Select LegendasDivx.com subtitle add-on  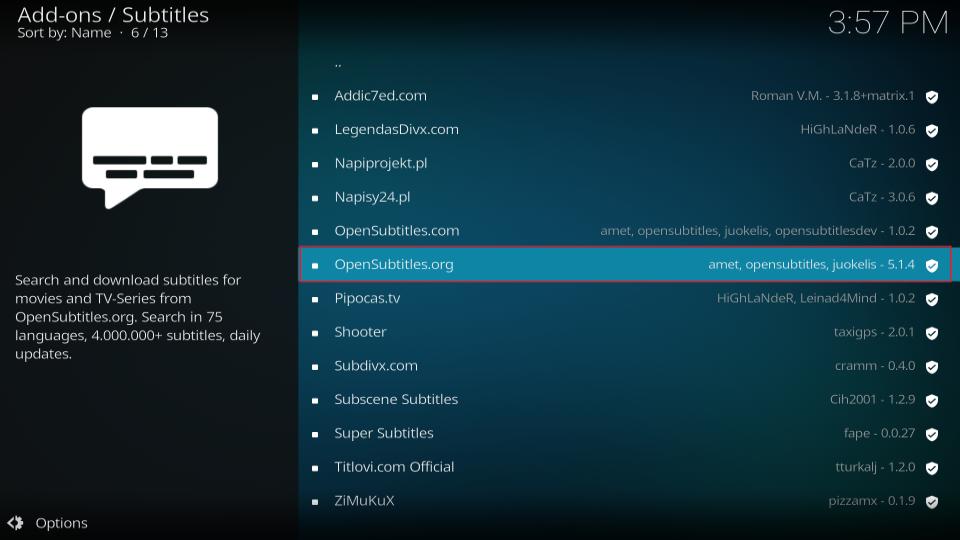396,130
